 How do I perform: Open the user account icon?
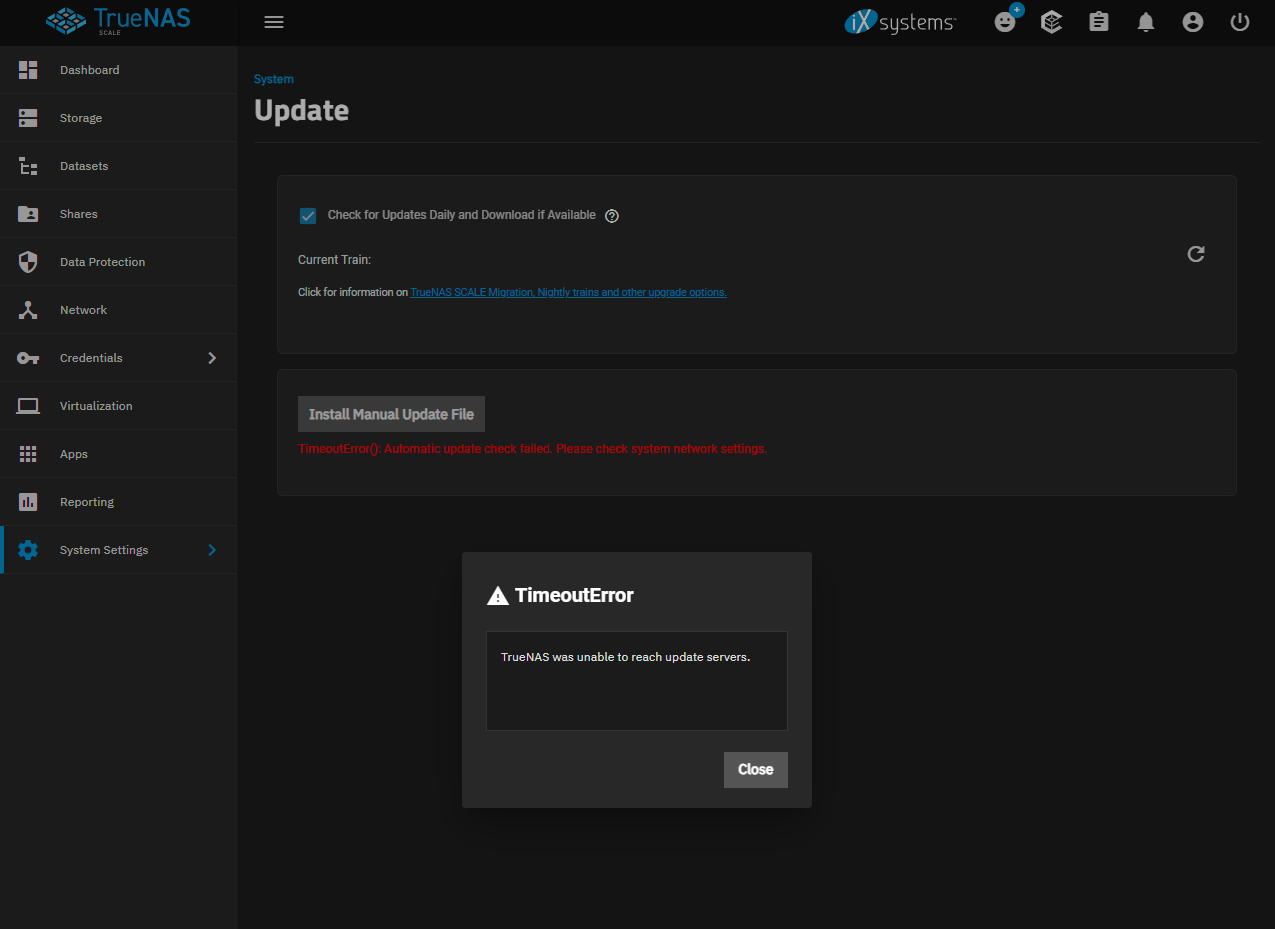1193,22
